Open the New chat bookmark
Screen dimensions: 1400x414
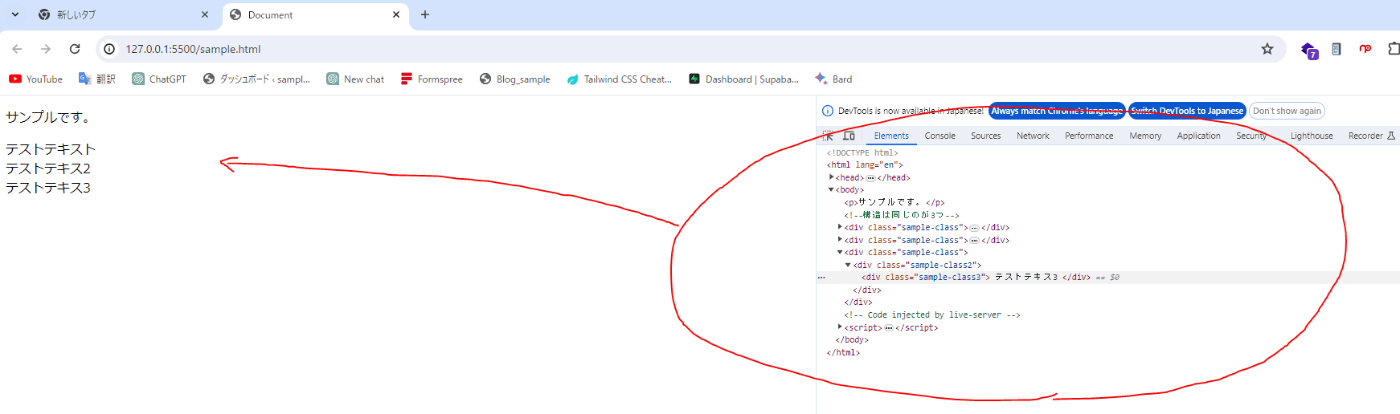coord(355,79)
